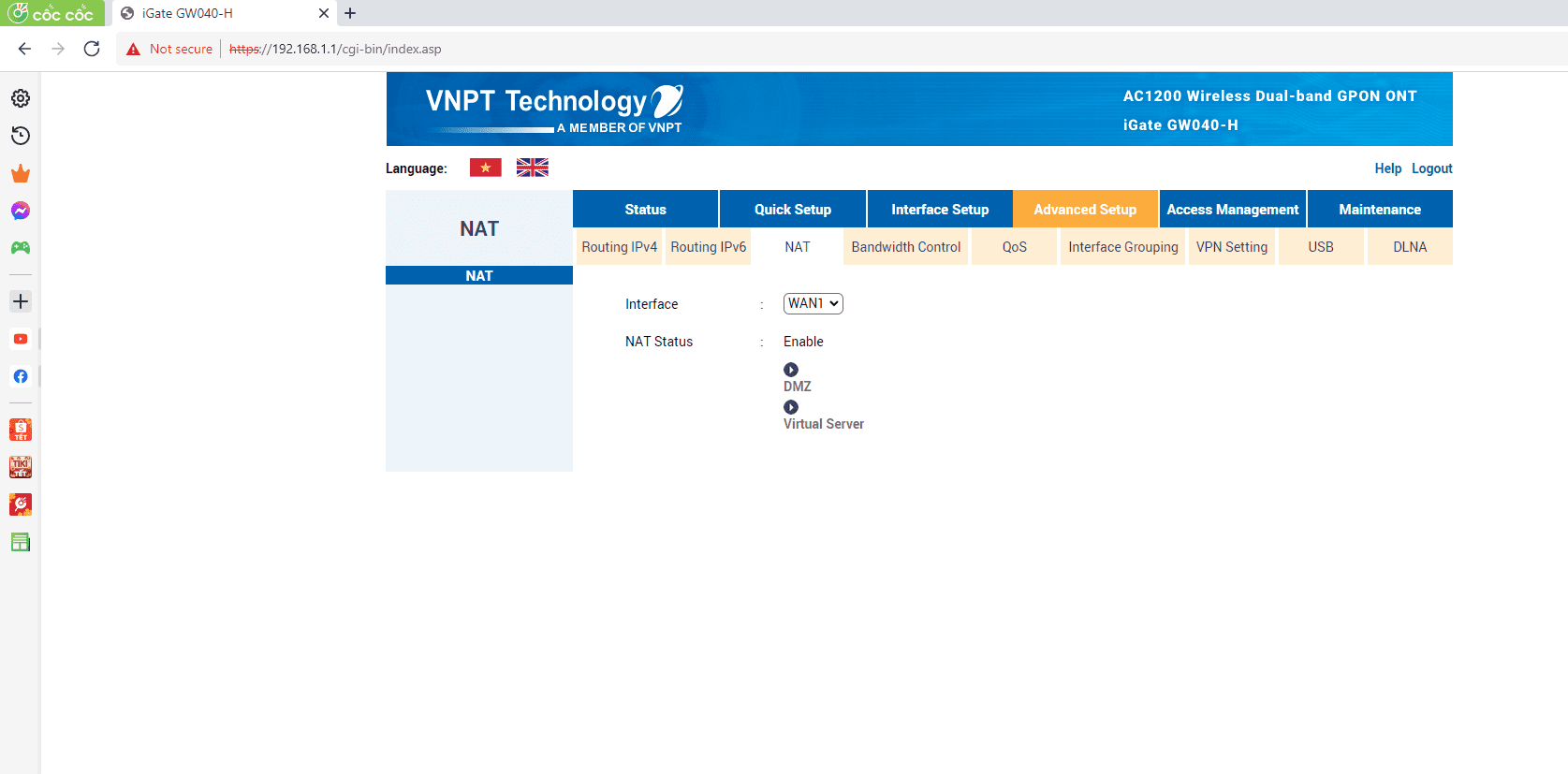The image size is (1568, 774).
Task: Go to Routing IPv6 submenu
Action: [709, 247]
